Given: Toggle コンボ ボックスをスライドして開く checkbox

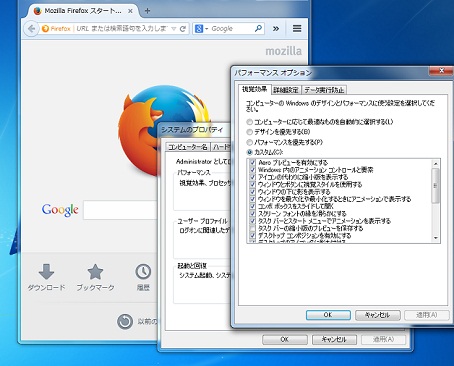Looking at the screenshot, I should click(252, 206).
